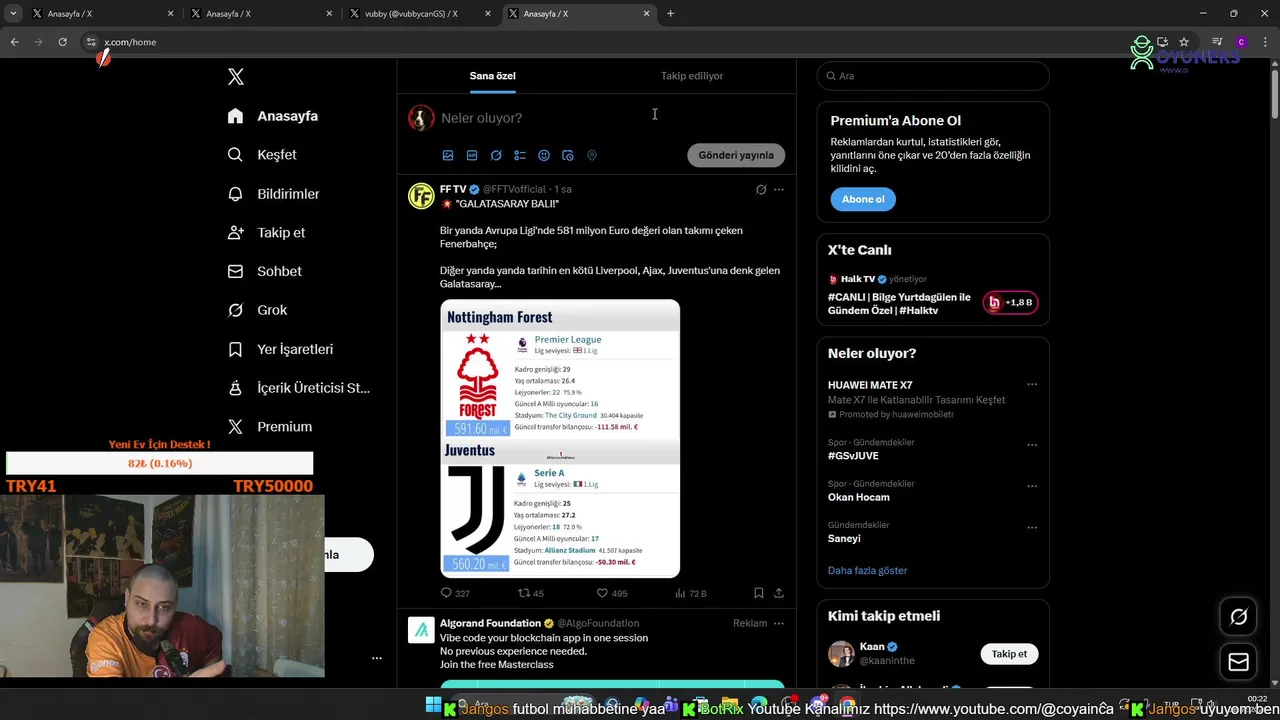Open FF TV post more options
The width and height of the screenshot is (1280, 720).
tap(779, 189)
